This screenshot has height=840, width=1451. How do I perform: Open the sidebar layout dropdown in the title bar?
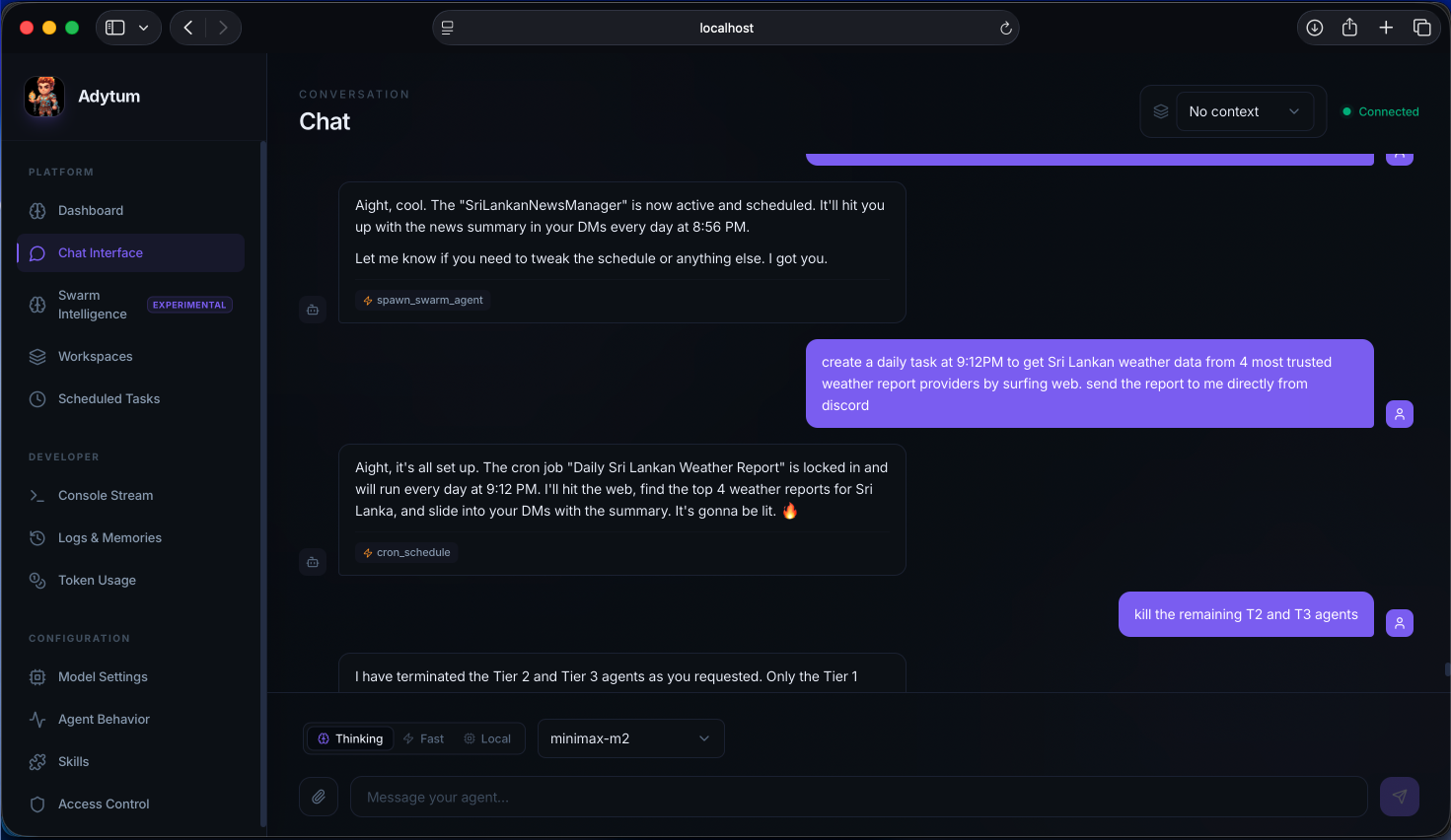click(x=129, y=28)
